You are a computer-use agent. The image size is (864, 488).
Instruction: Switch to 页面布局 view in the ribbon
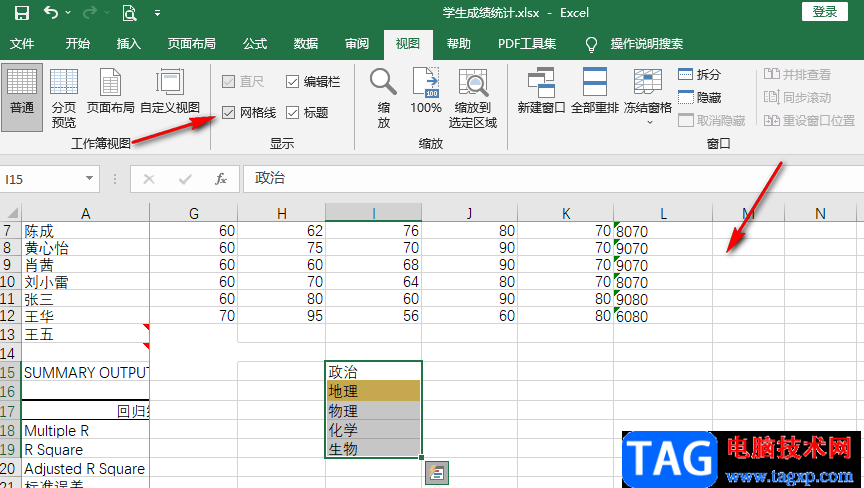coord(110,91)
